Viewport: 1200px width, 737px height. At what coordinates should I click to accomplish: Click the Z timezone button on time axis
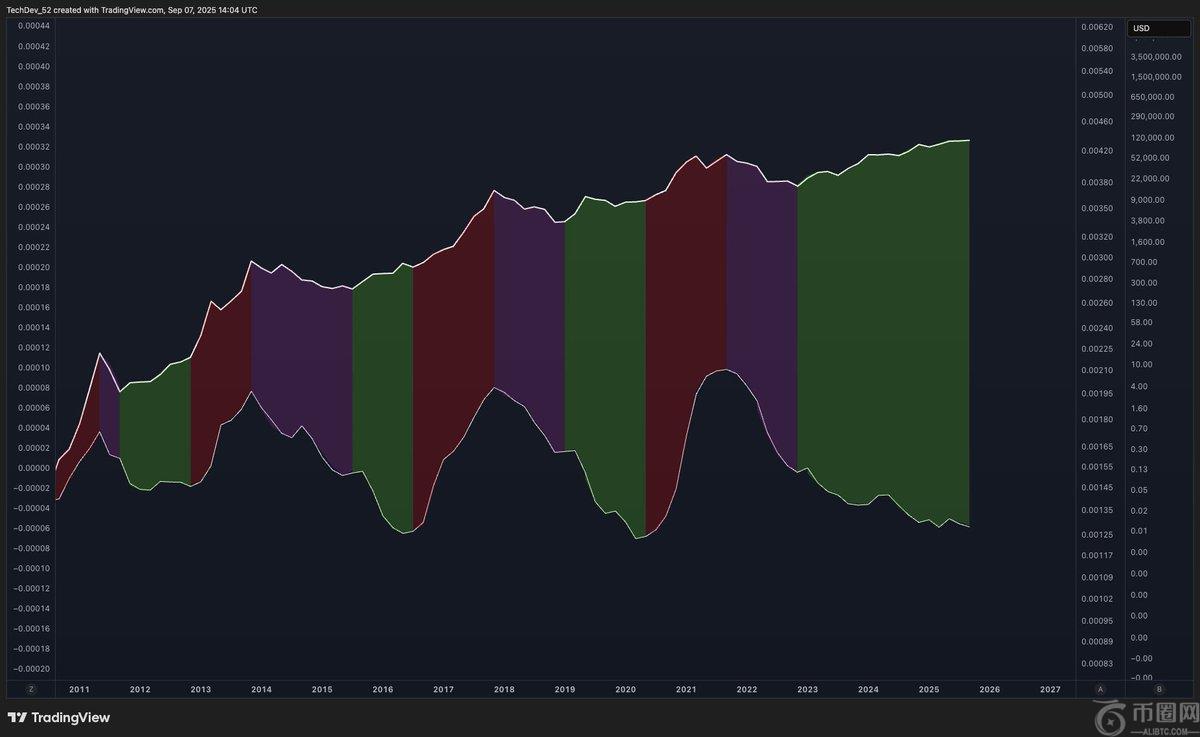(32, 689)
